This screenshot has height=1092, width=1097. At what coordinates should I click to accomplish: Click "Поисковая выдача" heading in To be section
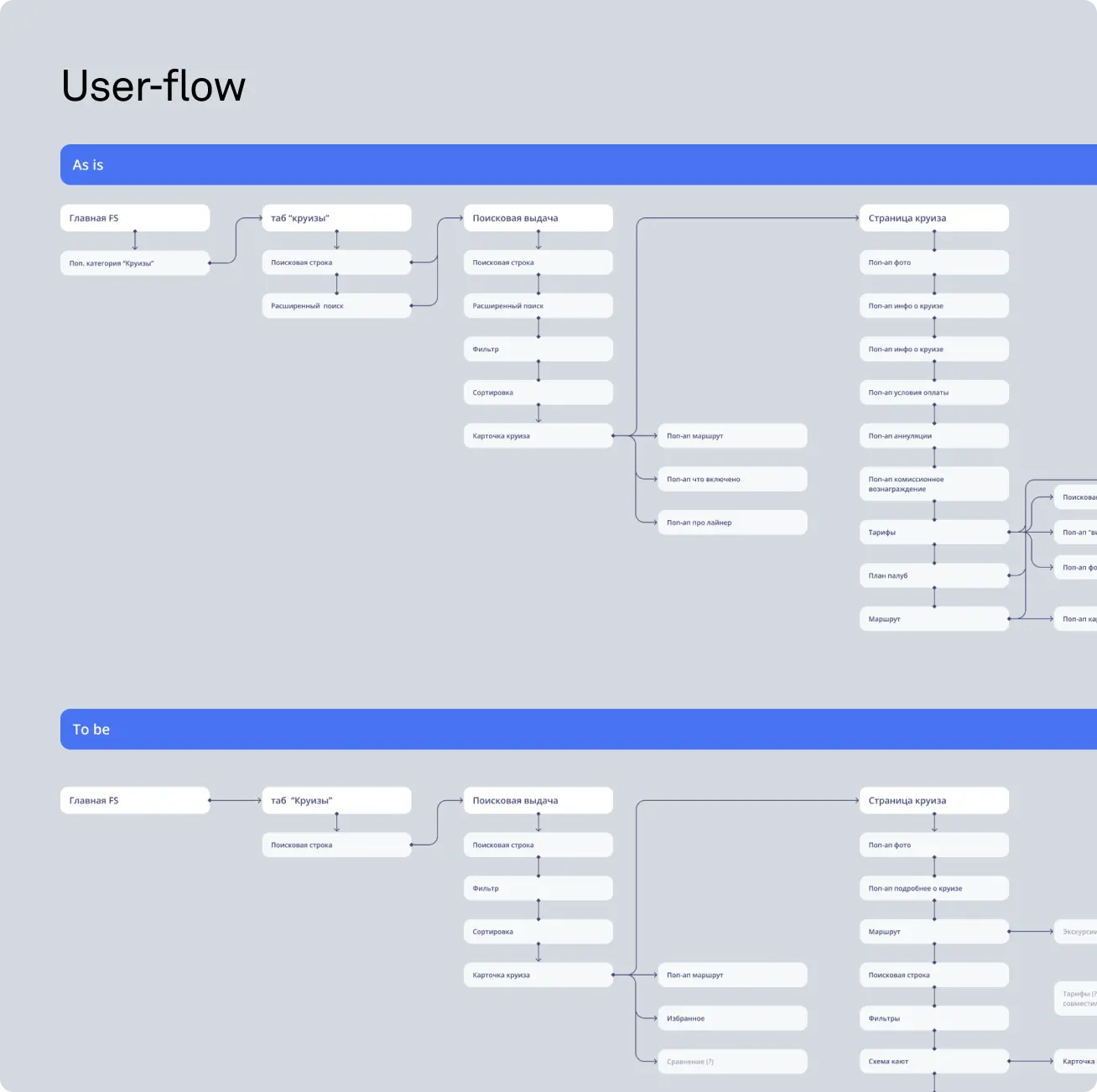tap(538, 801)
